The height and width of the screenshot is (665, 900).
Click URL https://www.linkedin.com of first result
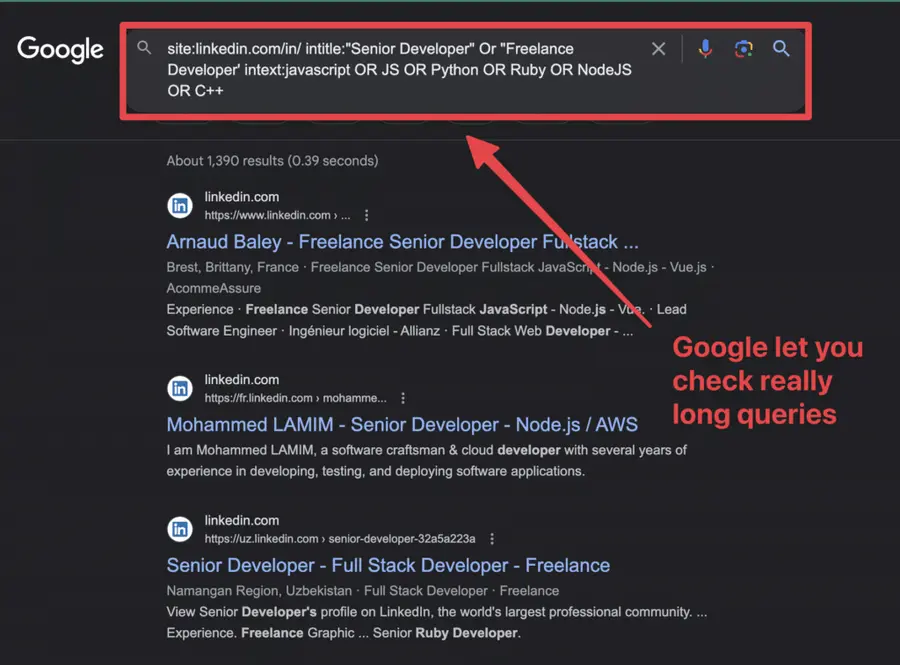click(277, 215)
